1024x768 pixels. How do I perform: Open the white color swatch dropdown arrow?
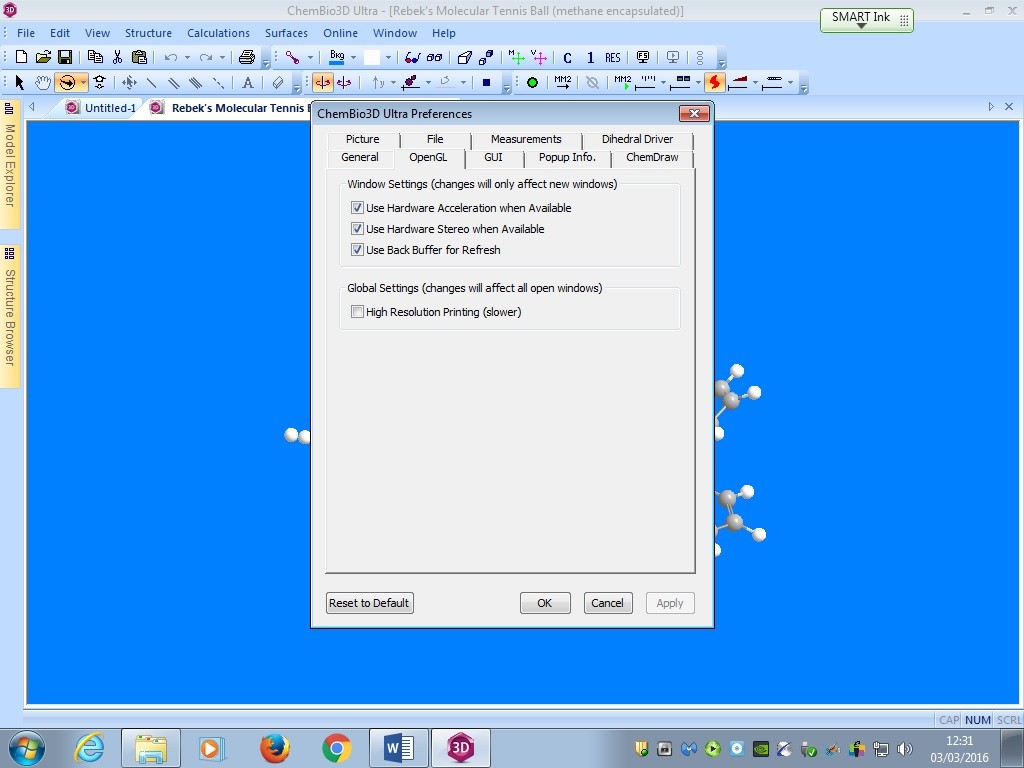click(389, 57)
